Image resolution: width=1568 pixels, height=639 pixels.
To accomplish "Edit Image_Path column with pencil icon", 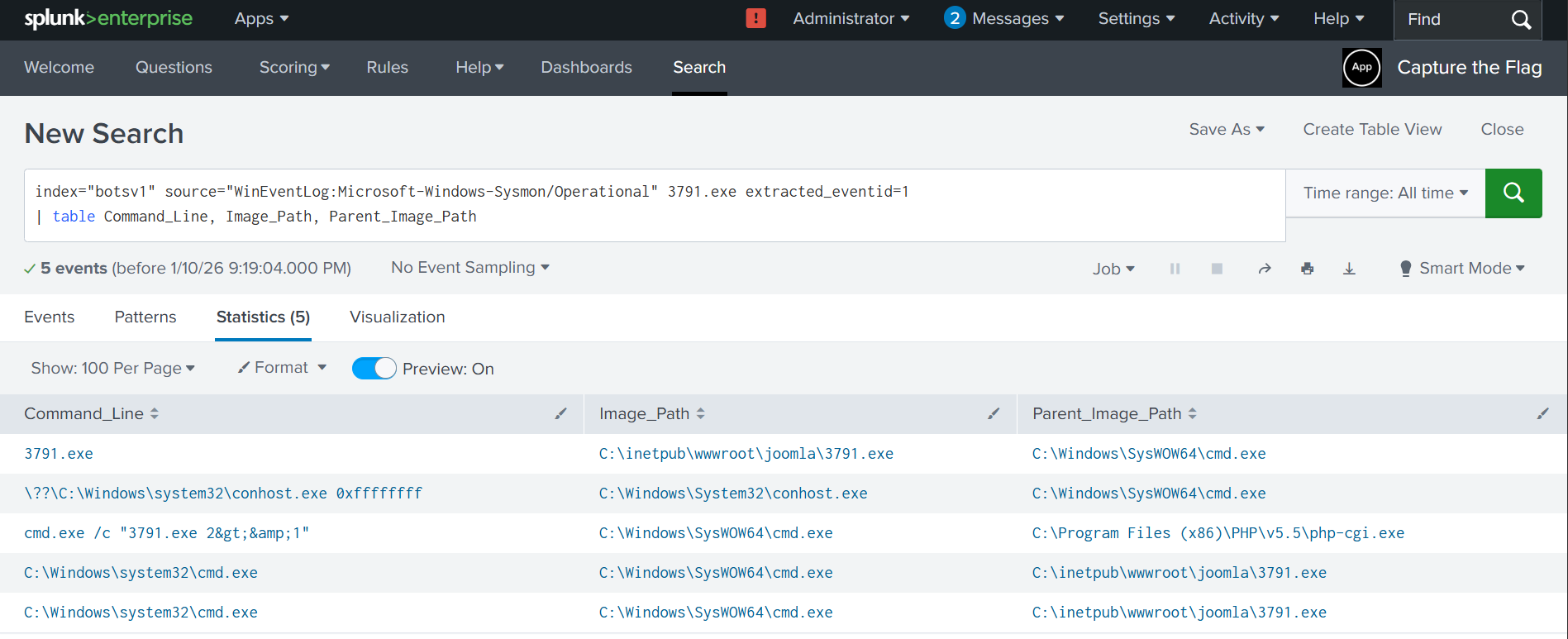I will 994,413.
